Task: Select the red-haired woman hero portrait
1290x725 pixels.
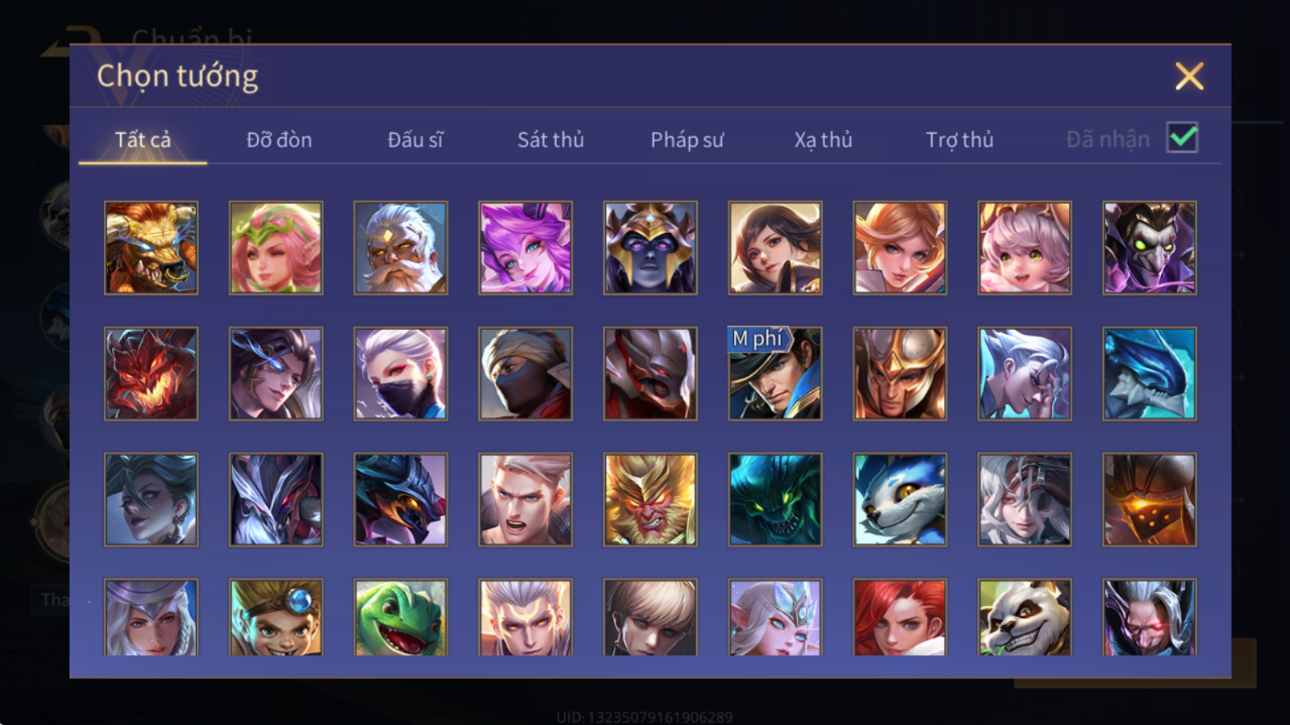Action: [899, 617]
